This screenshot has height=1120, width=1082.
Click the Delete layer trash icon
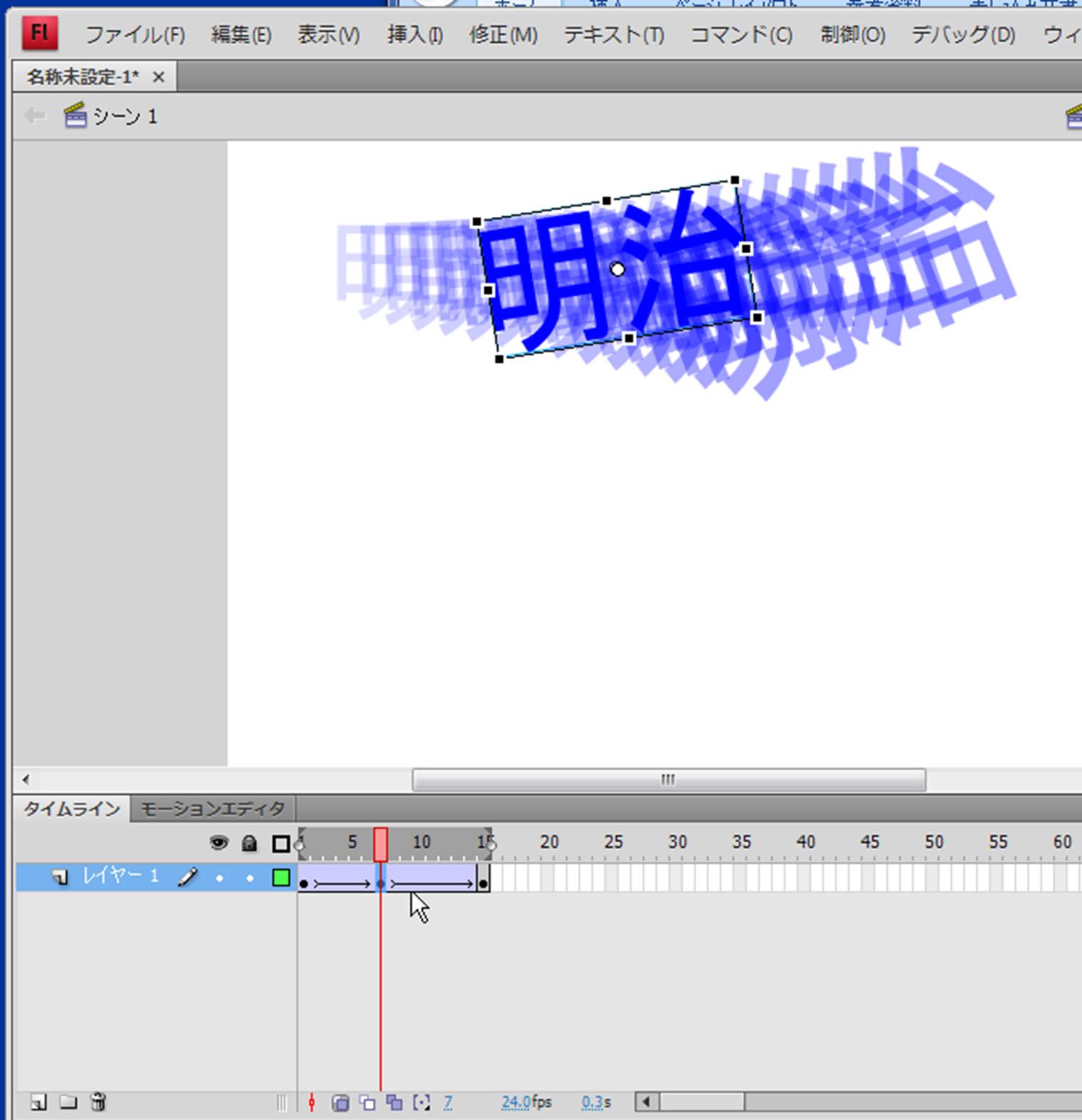click(x=98, y=1102)
